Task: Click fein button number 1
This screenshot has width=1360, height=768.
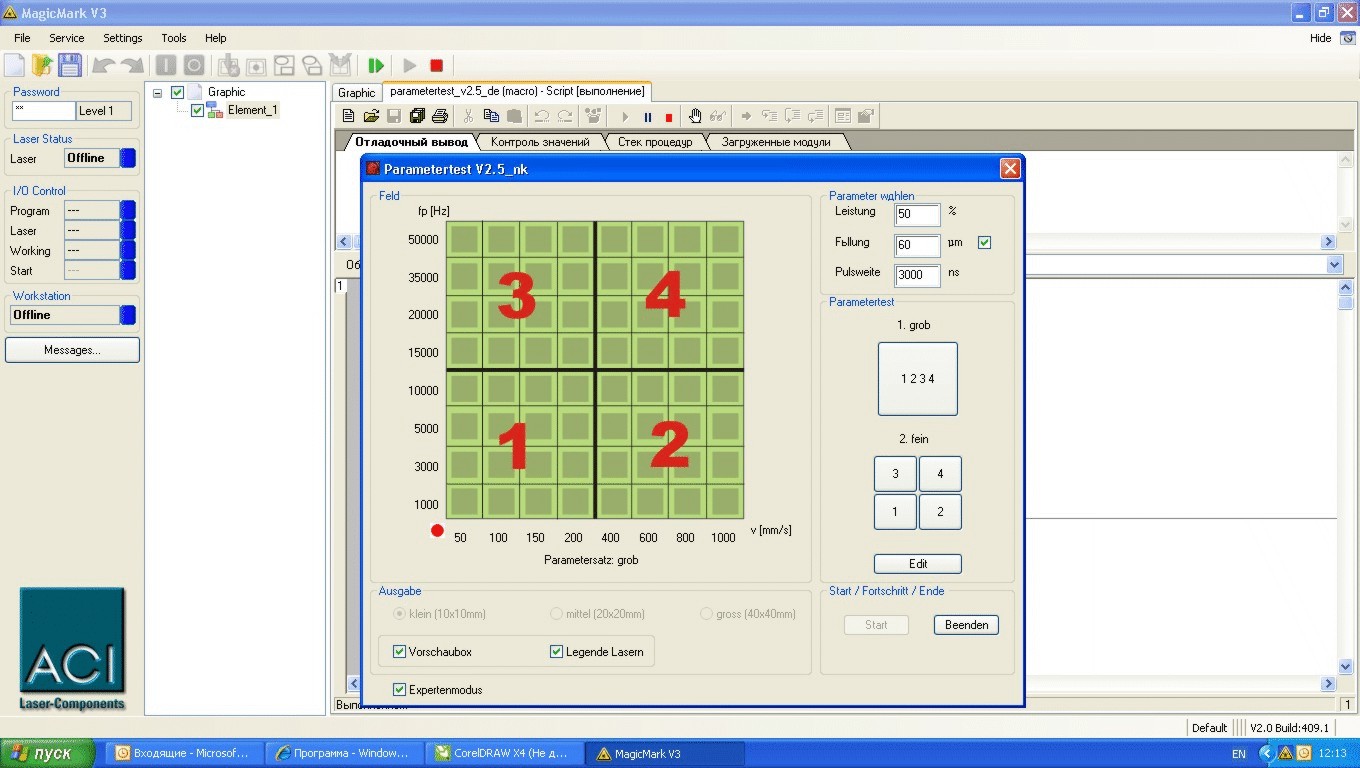Action: [895, 512]
